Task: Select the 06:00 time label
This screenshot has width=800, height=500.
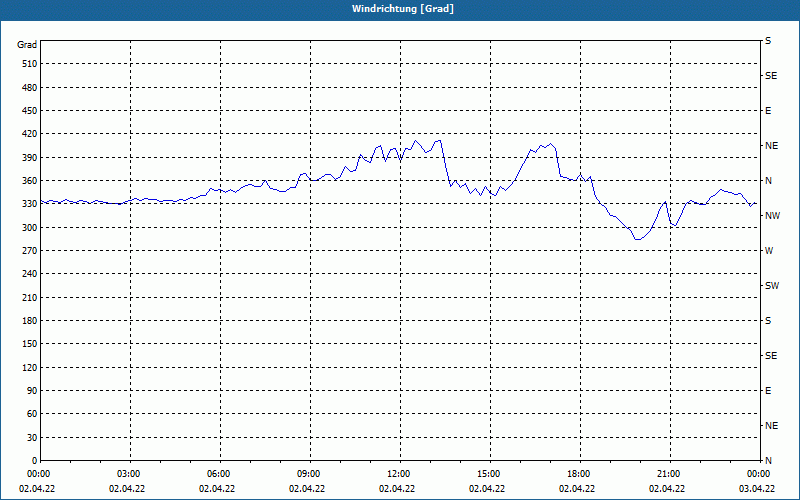Action: pyautogui.click(x=220, y=474)
